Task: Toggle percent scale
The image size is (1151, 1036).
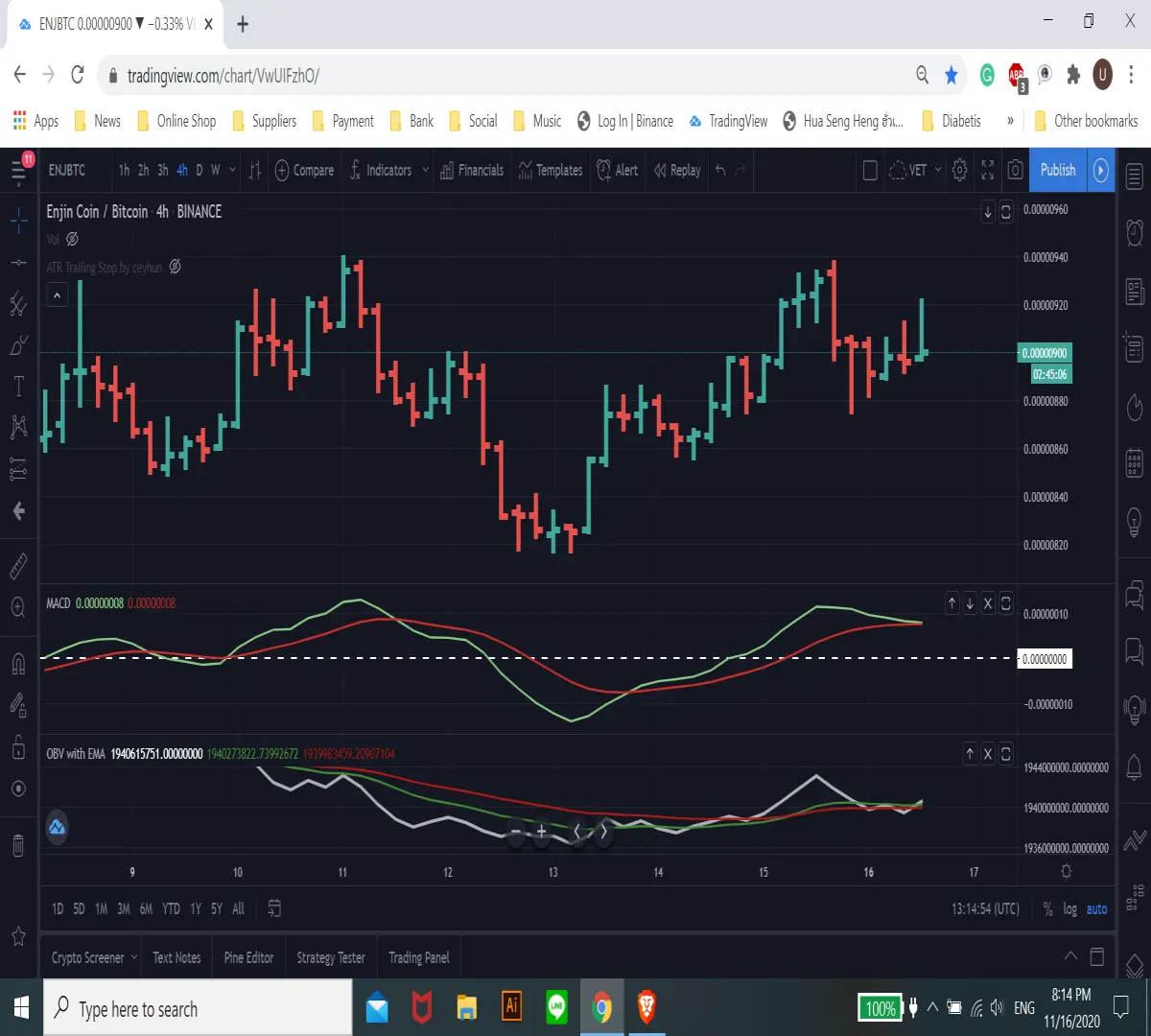Action: [x=1047, y=908]
